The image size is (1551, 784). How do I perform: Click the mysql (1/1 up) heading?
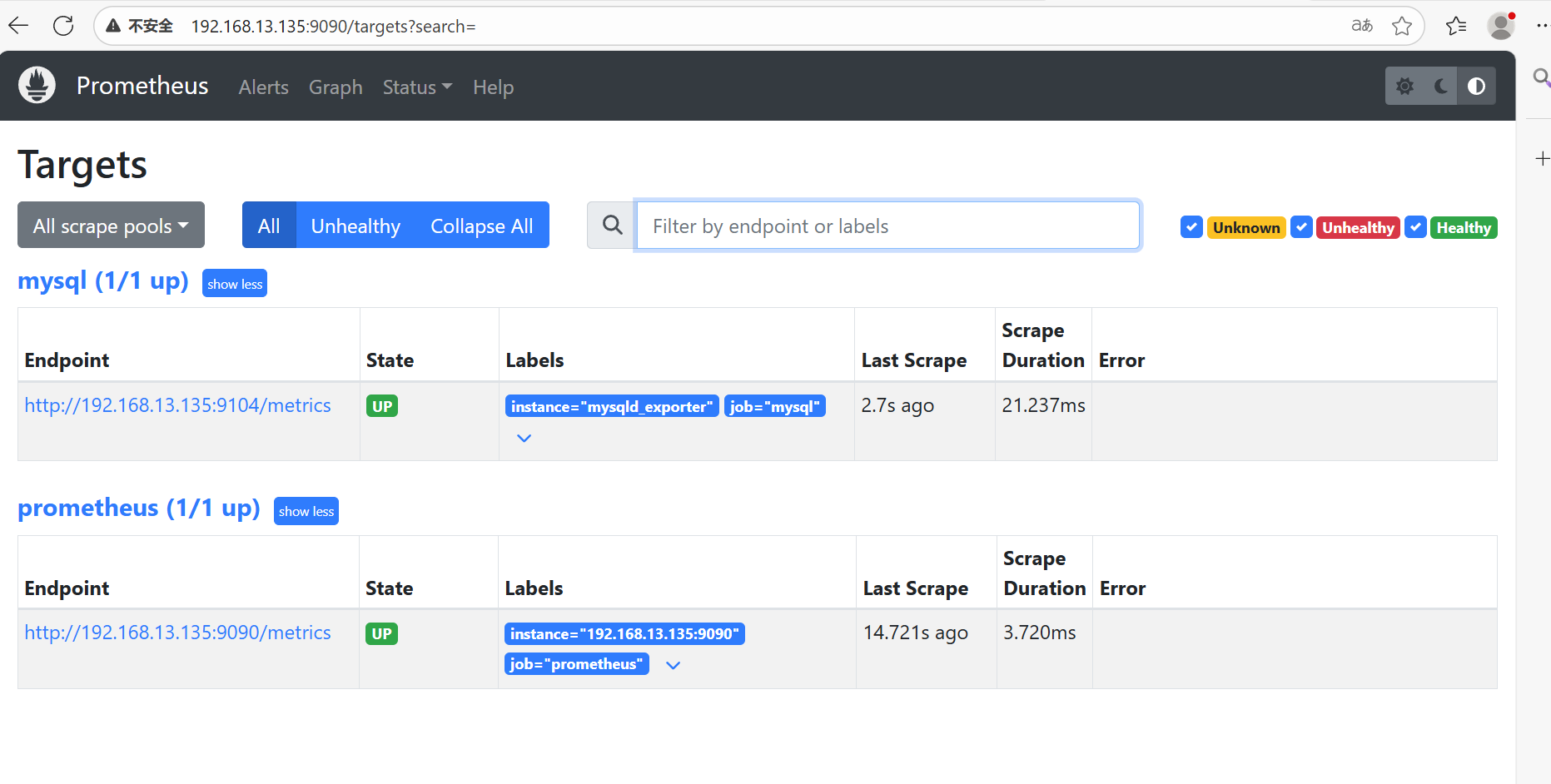tap(103, 281)
